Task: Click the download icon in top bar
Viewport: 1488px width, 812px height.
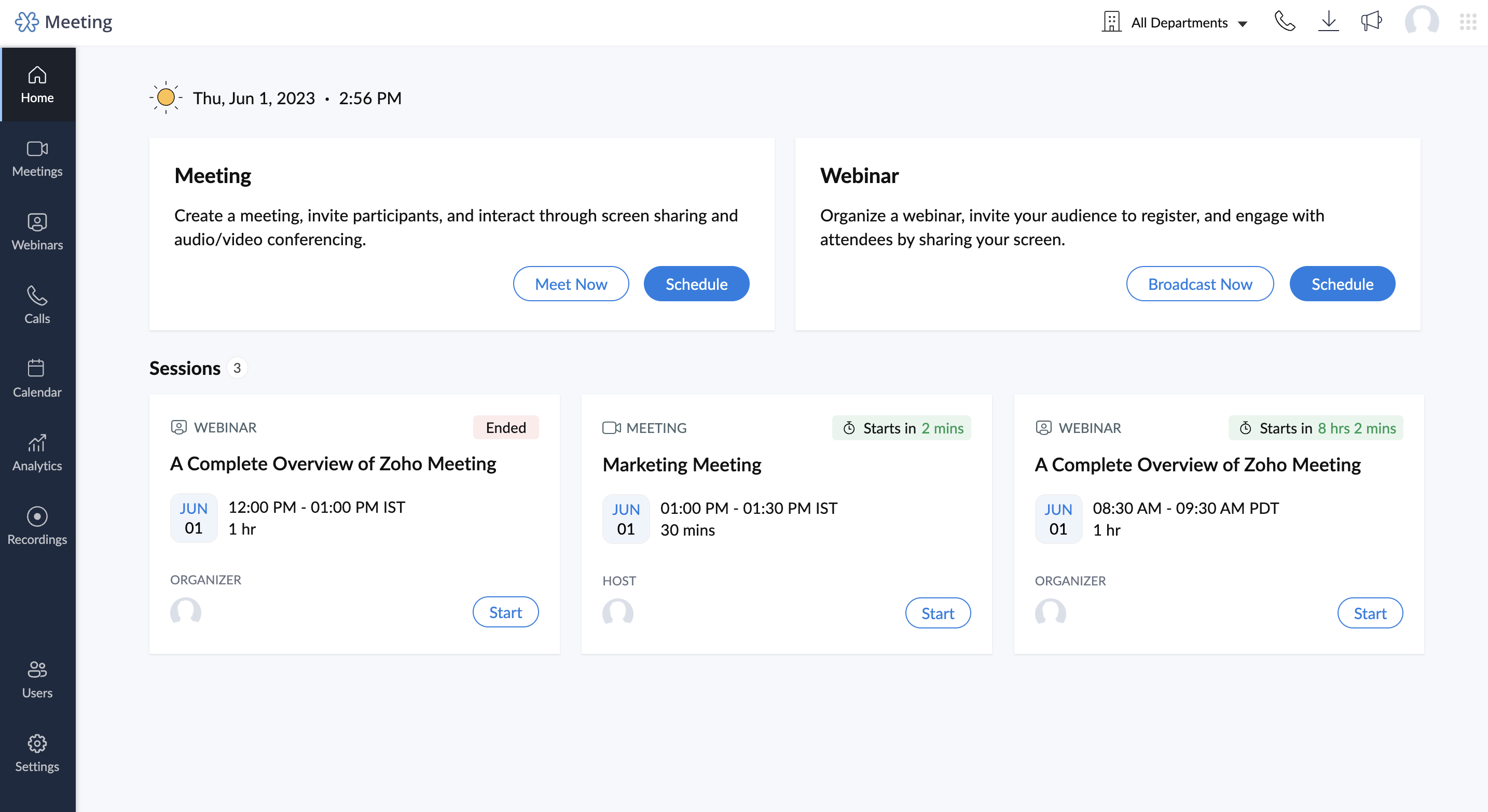Action: (1329, 22)
